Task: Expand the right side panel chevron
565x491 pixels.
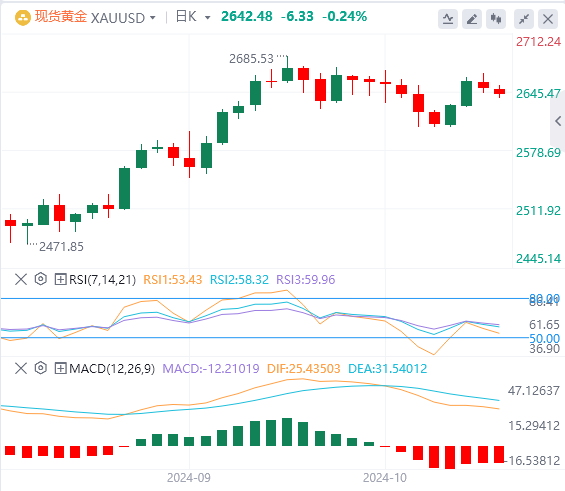Action: [x=558, y=121]
